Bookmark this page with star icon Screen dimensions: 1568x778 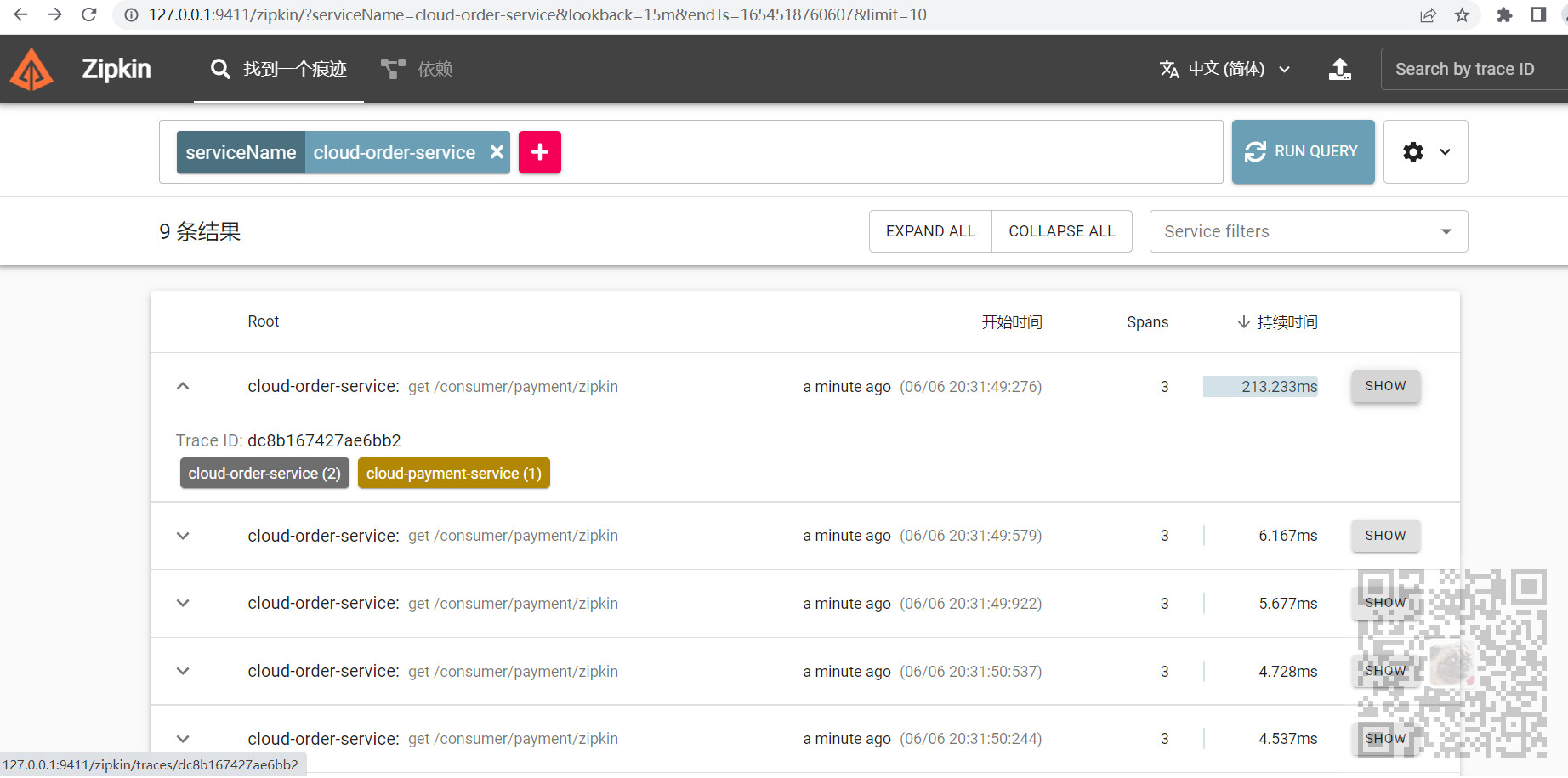pos(1462,14)
